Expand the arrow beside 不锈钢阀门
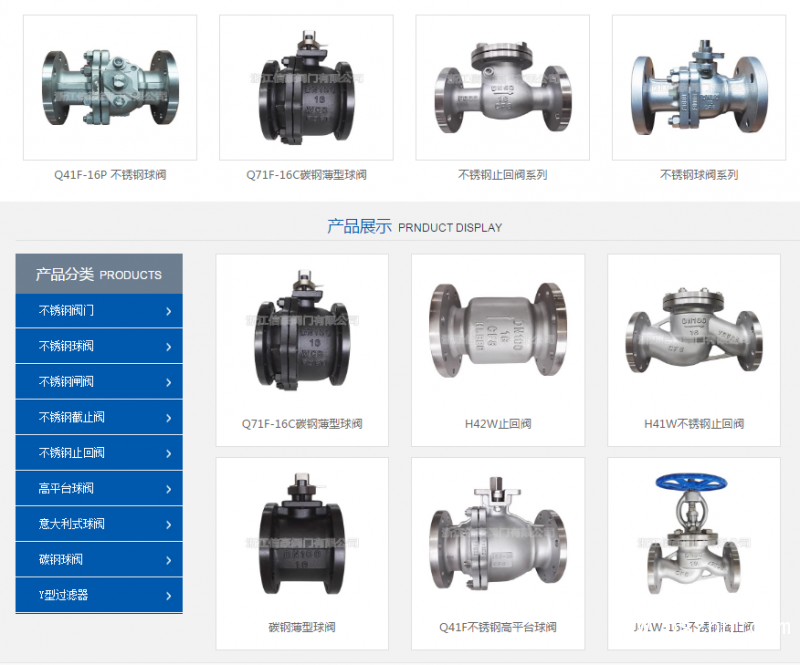 pos(168,311)
